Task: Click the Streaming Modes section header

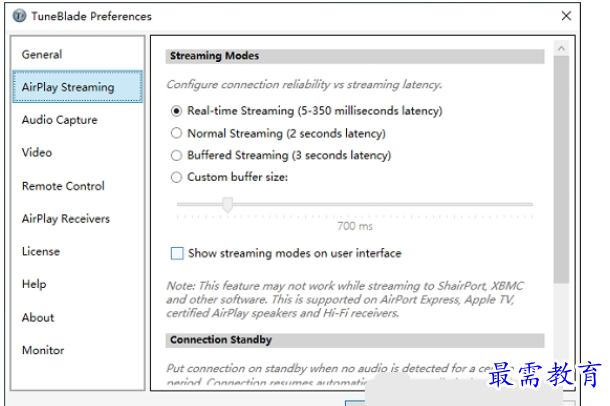Action: click(x=355, y=56)
